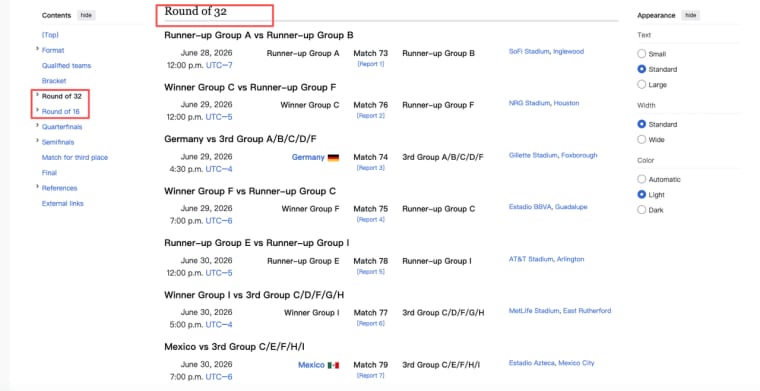Expand the Round of 16 arrow in Contents
Screen dimensions: 760x391
37,110
